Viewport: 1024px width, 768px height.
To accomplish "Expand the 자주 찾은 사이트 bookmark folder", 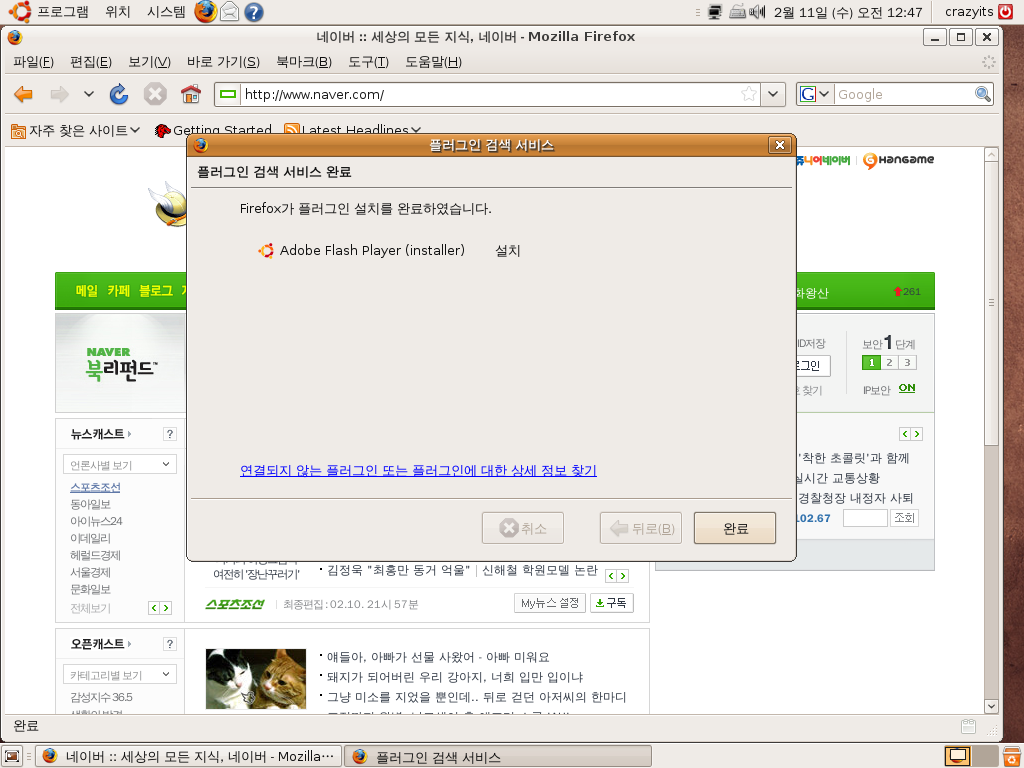I will click(76, 131).
